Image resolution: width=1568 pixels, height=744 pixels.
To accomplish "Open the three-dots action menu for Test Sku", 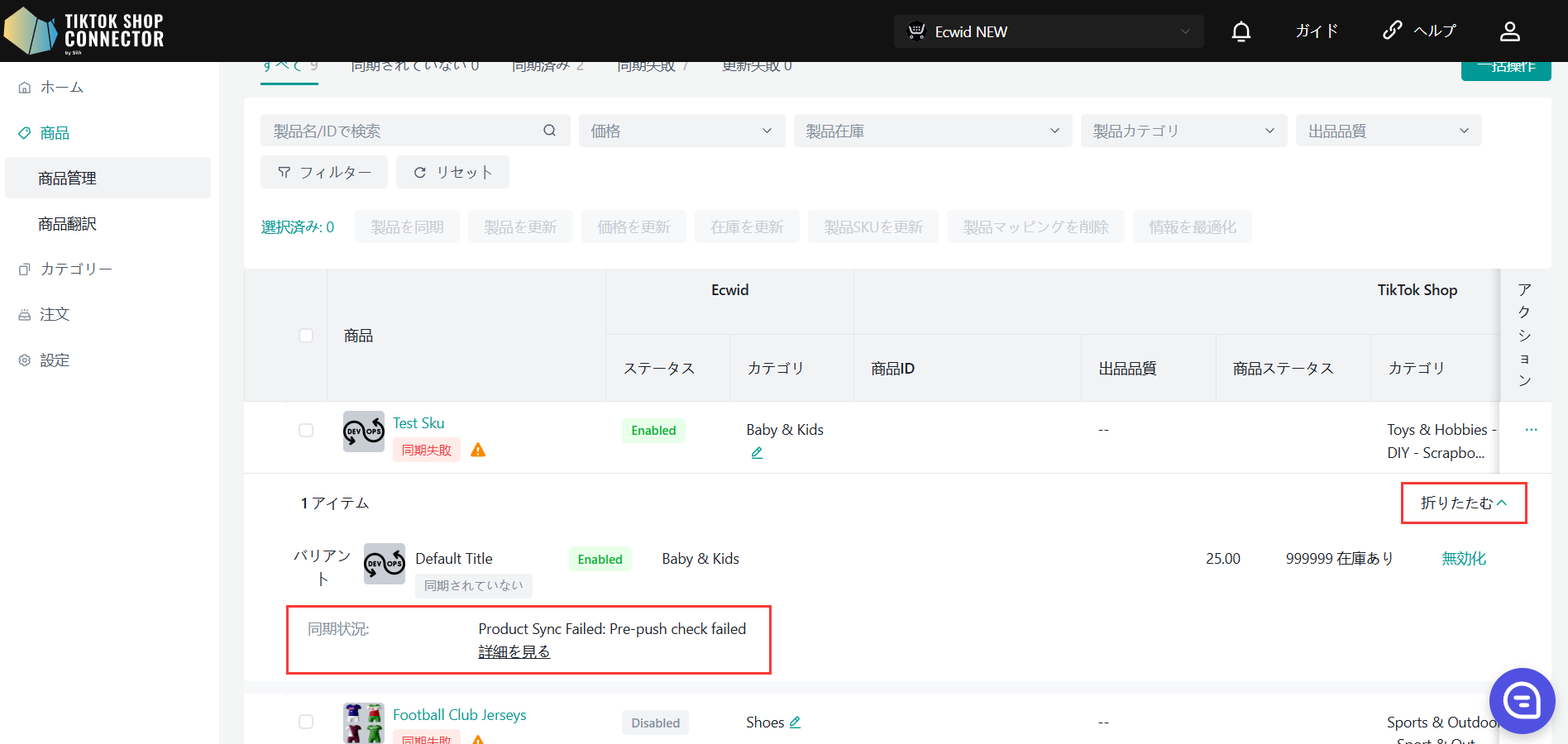I will pyautogui.click(x=1531, y=430).
